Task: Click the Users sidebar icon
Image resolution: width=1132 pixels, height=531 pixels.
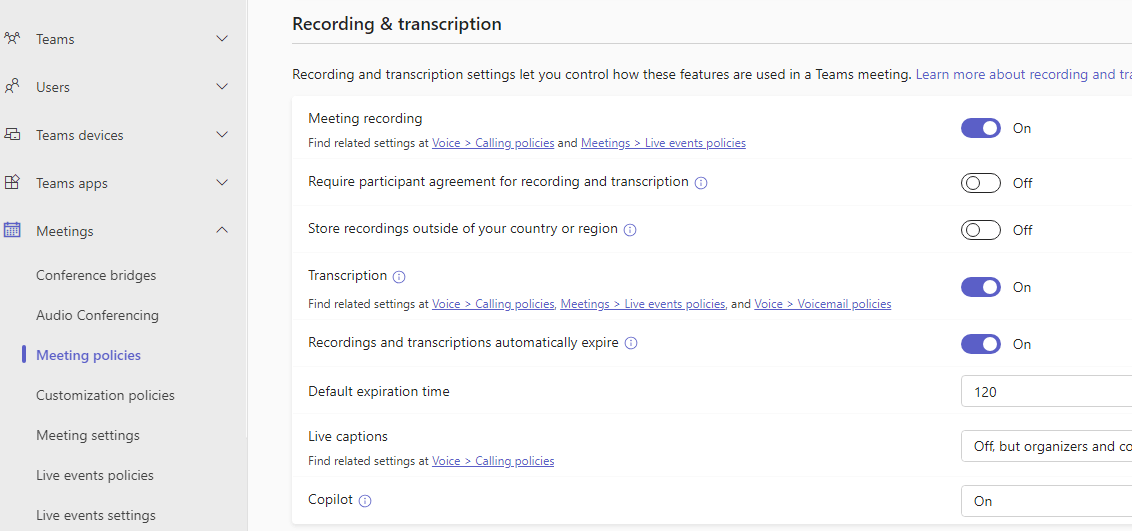Action: click(x=12, y=87)
